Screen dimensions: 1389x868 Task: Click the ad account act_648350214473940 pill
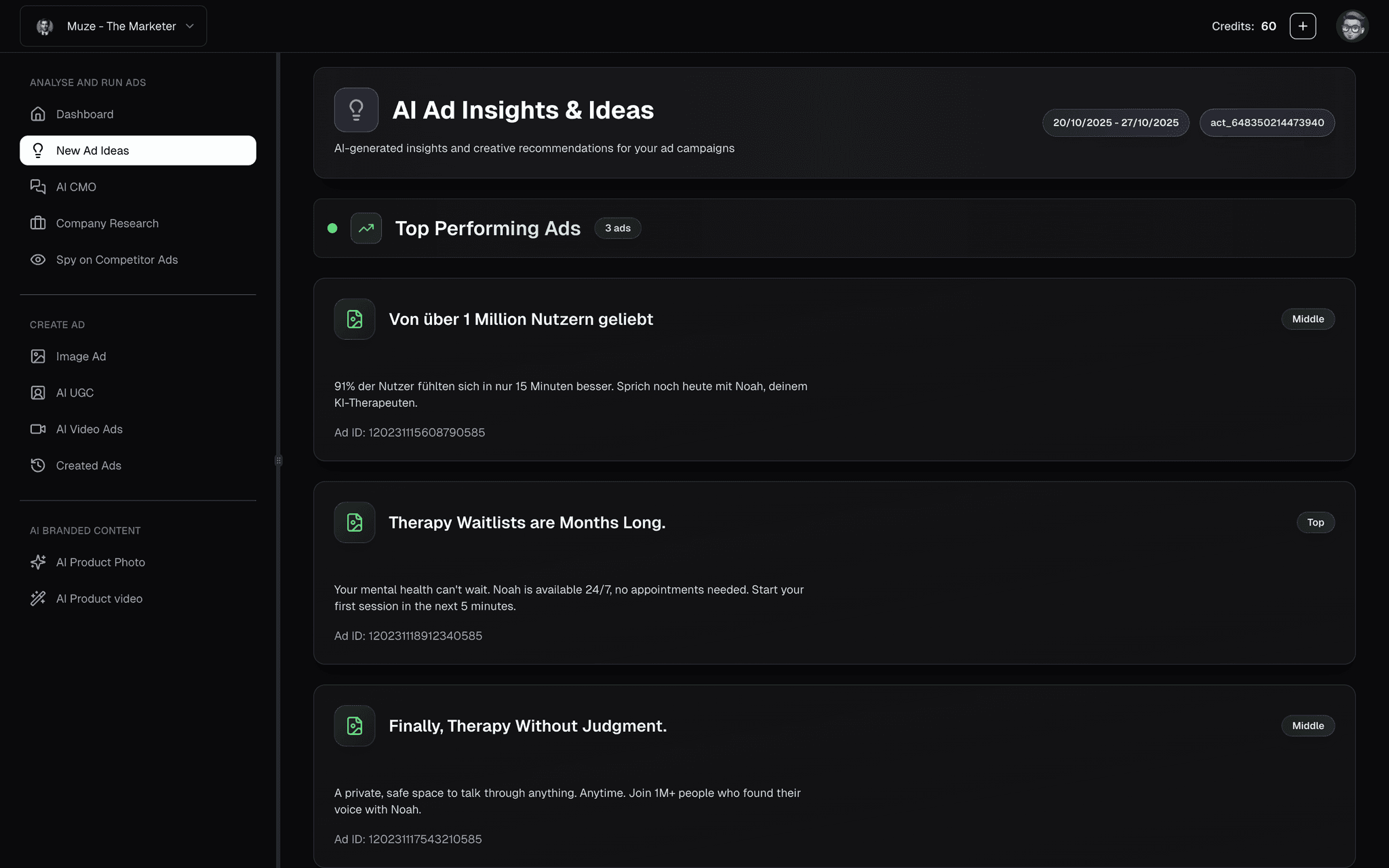pos(1266,123)
